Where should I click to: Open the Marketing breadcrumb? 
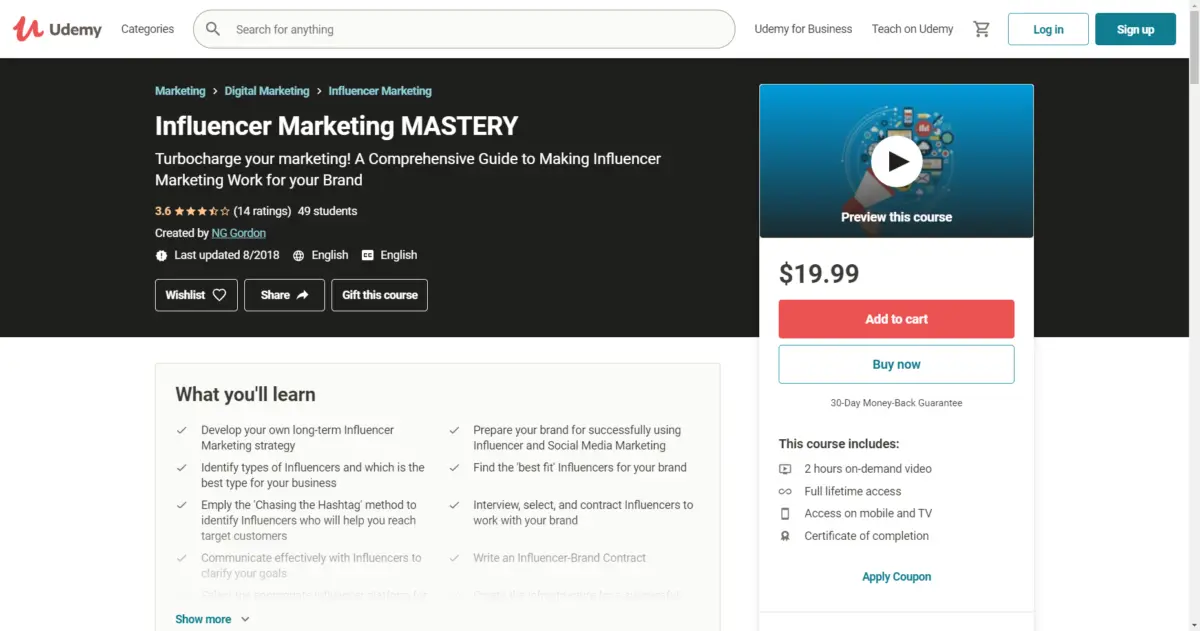[x=180, y=91]
